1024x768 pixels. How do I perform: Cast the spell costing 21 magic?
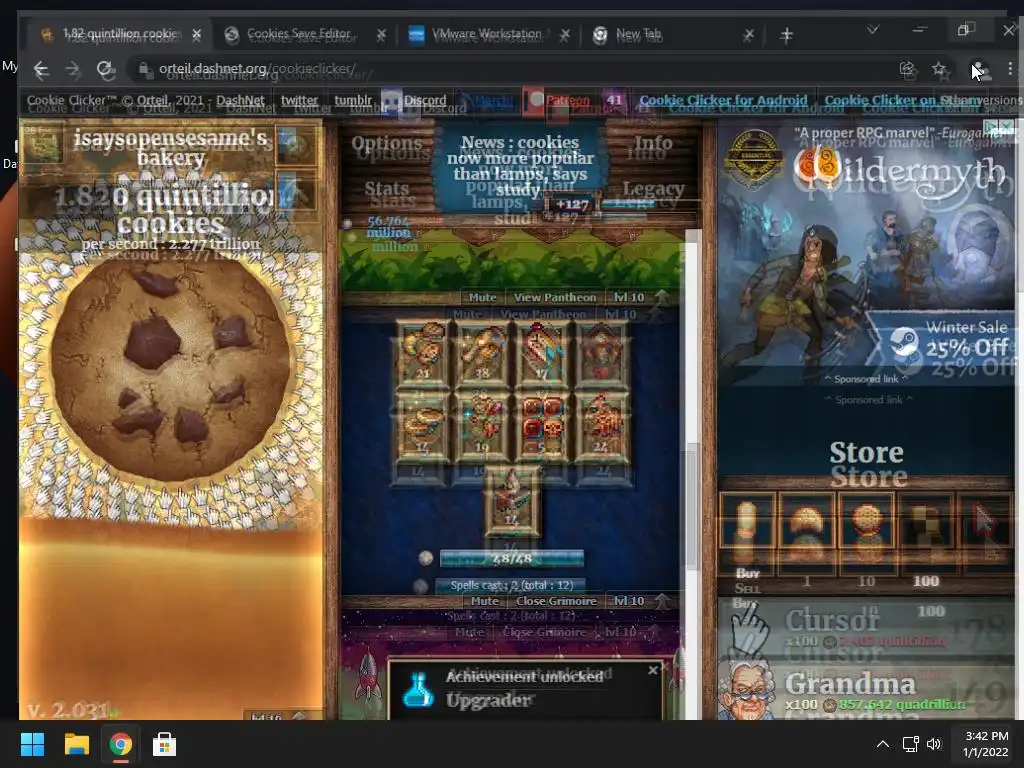[x=423, y=353]
